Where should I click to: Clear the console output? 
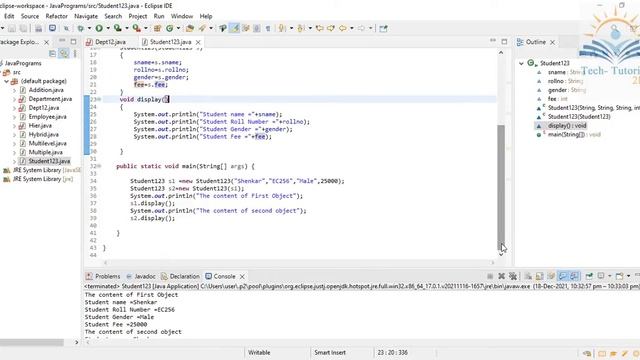pyautogui.click(x=528, y=276)
